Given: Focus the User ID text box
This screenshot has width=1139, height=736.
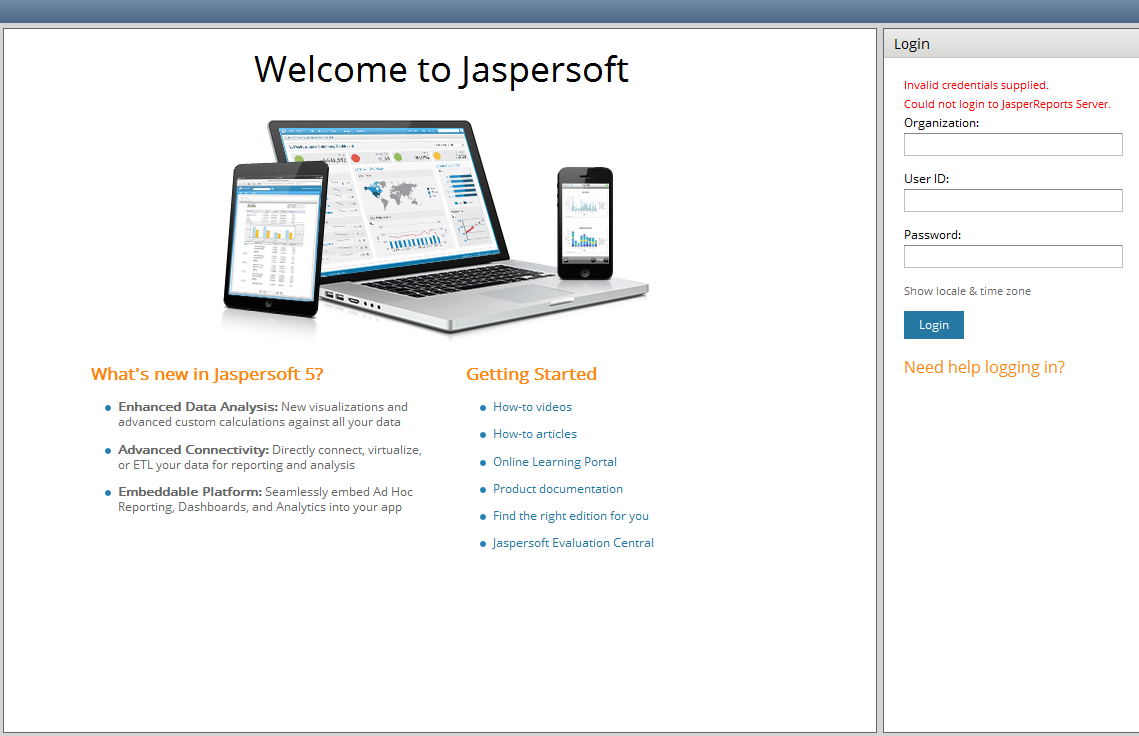Looking at the screenshot, I should (1013, 201).
